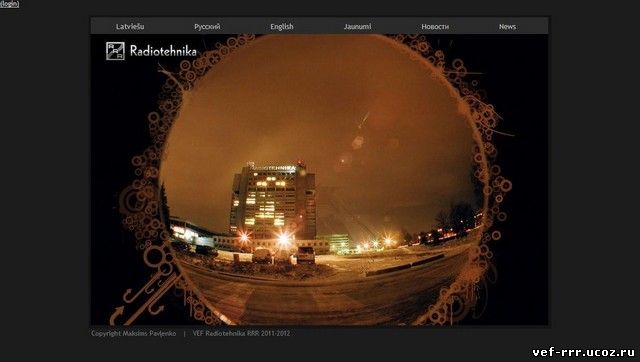The image size is (640, 362).
Task: Go to the Новости page
Action: point(435,27)
